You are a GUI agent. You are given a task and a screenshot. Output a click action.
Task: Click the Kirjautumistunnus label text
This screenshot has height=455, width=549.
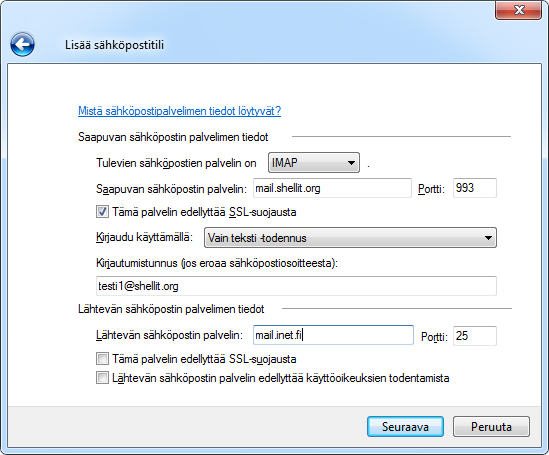point(137,263)
